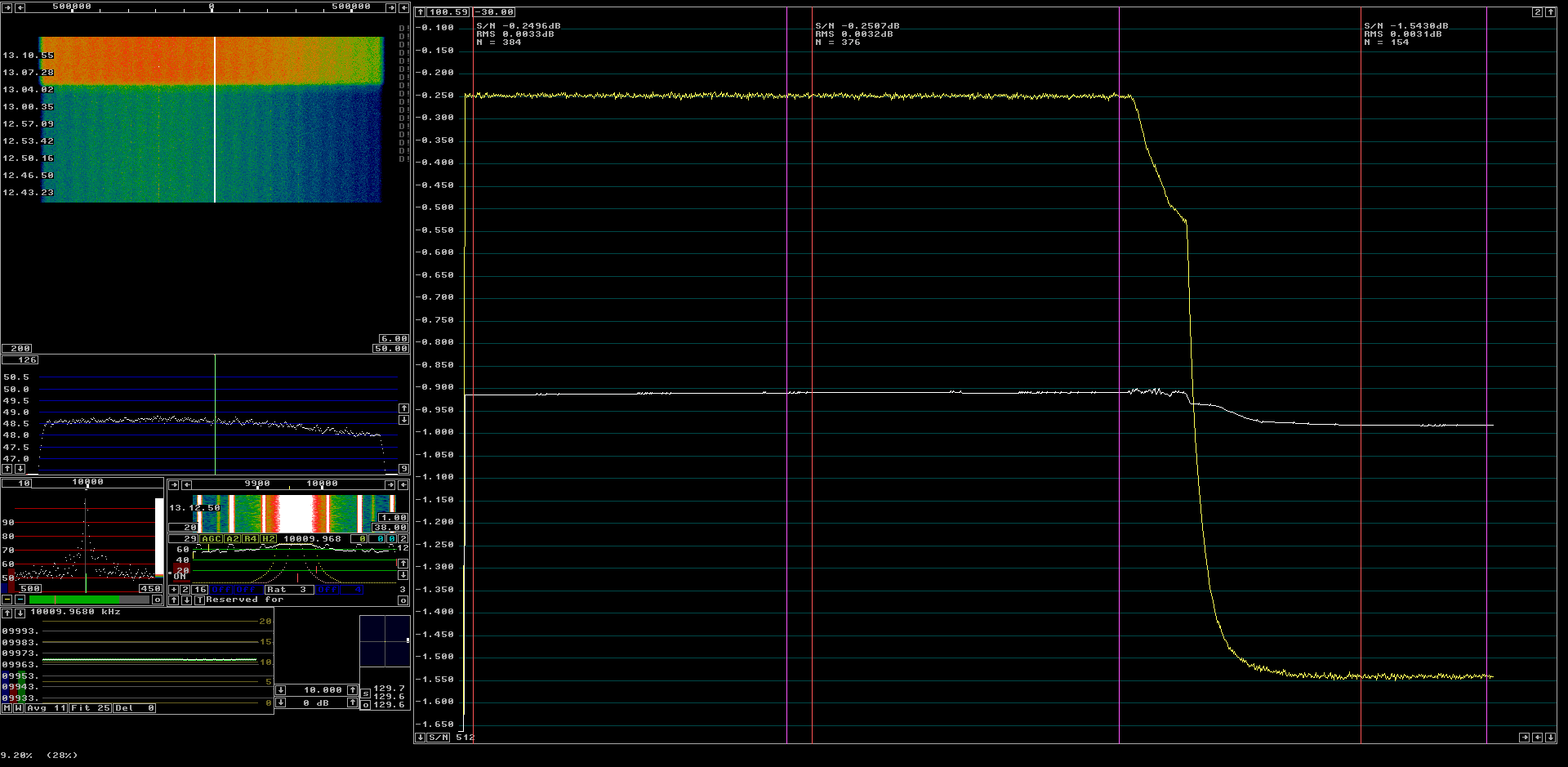This screenshot has width=1568, height=767.
Task: Click down arrow on wide spectrum right edge
Action: [x=403, y=420]
